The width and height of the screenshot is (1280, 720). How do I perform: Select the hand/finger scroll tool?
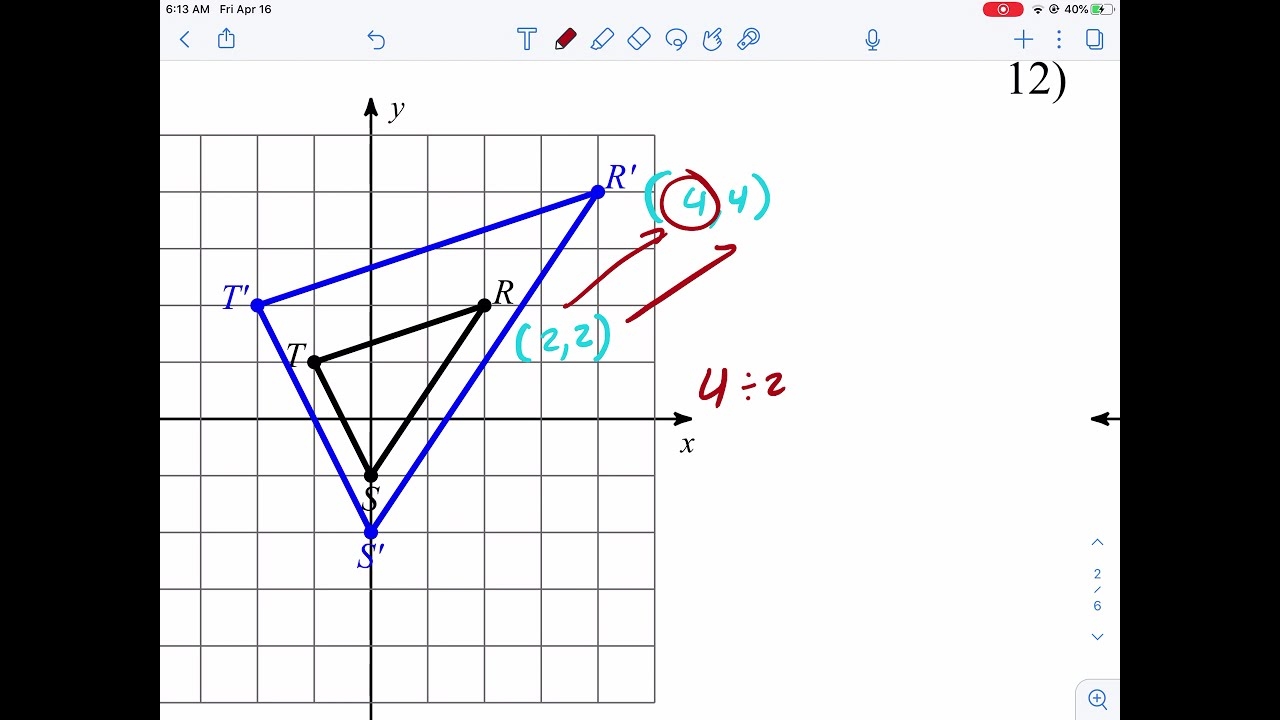coord(712,39)
